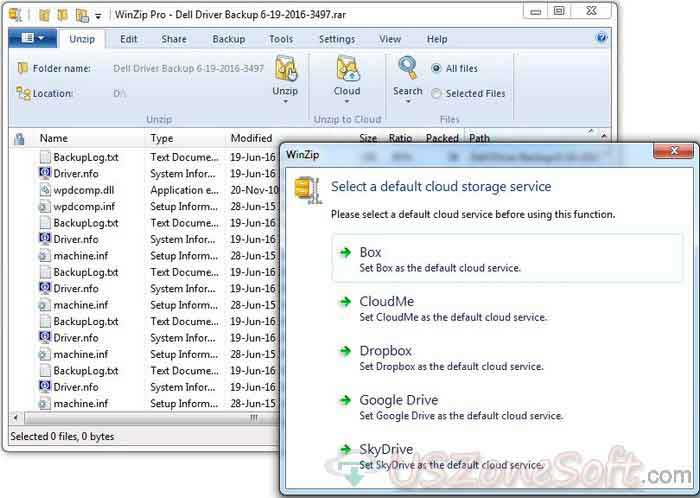Screen dimensions: 700x498
Task: Click the file list horizontal scrollbar thumb
Action: point(152,418)
